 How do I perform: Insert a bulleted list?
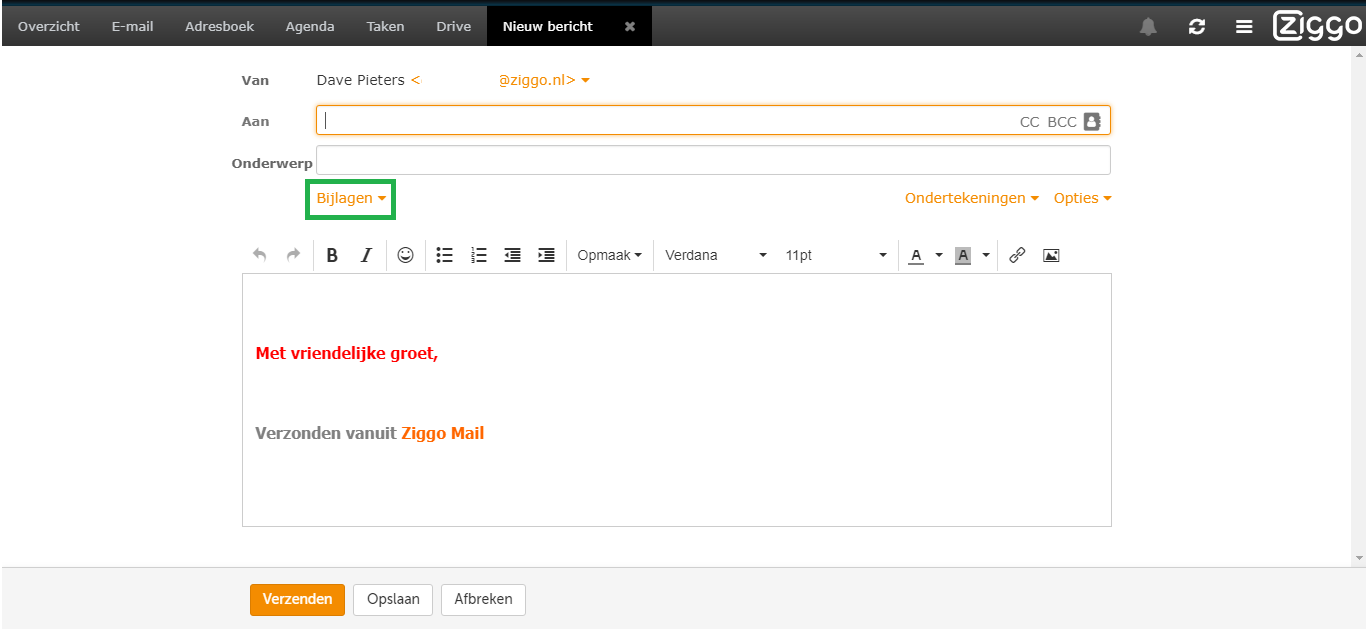[445, 255]
